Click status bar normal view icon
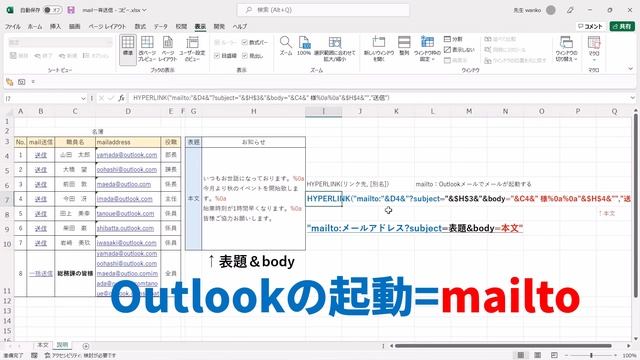This screenshot has width=640, height=360. (521, 355)
